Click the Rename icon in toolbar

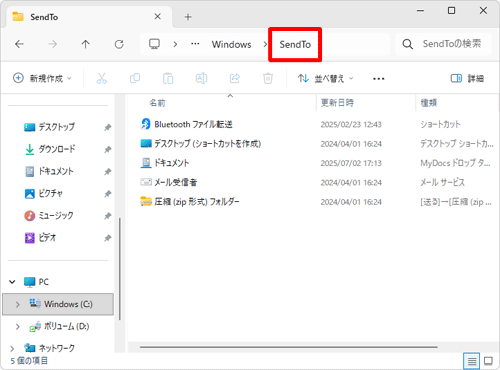[x=201, y=78]
